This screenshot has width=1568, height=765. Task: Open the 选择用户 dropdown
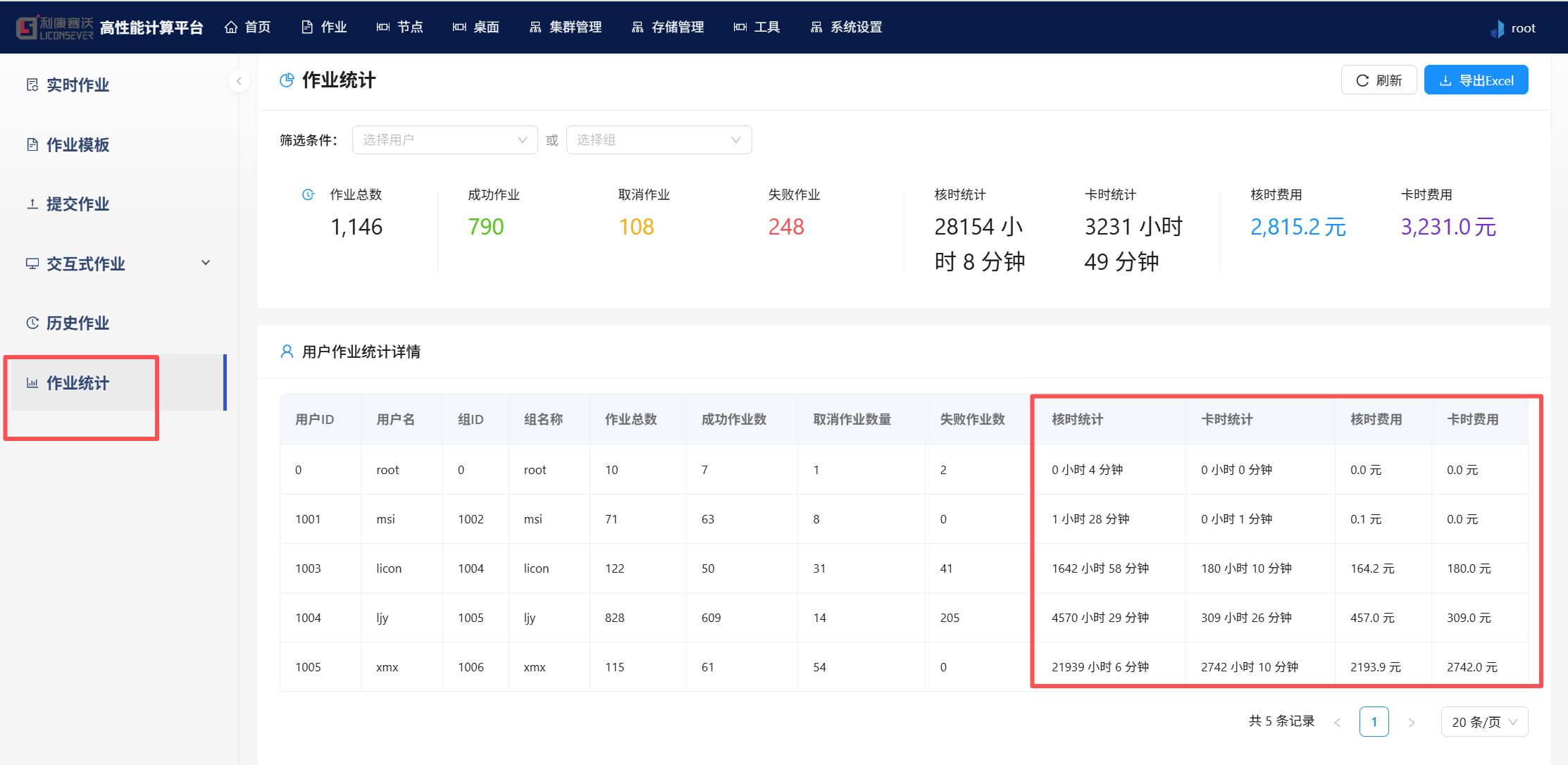tap(444, 140)
